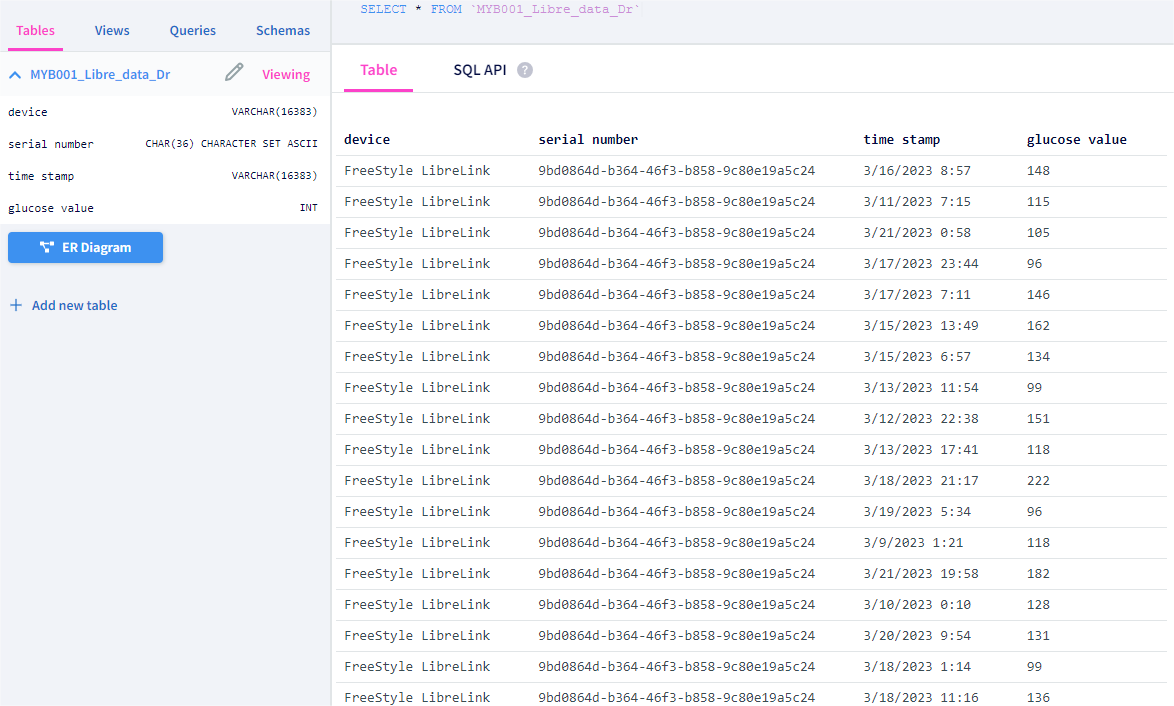
Task: Click the Viewing label for the table
Action: (286, 75)
